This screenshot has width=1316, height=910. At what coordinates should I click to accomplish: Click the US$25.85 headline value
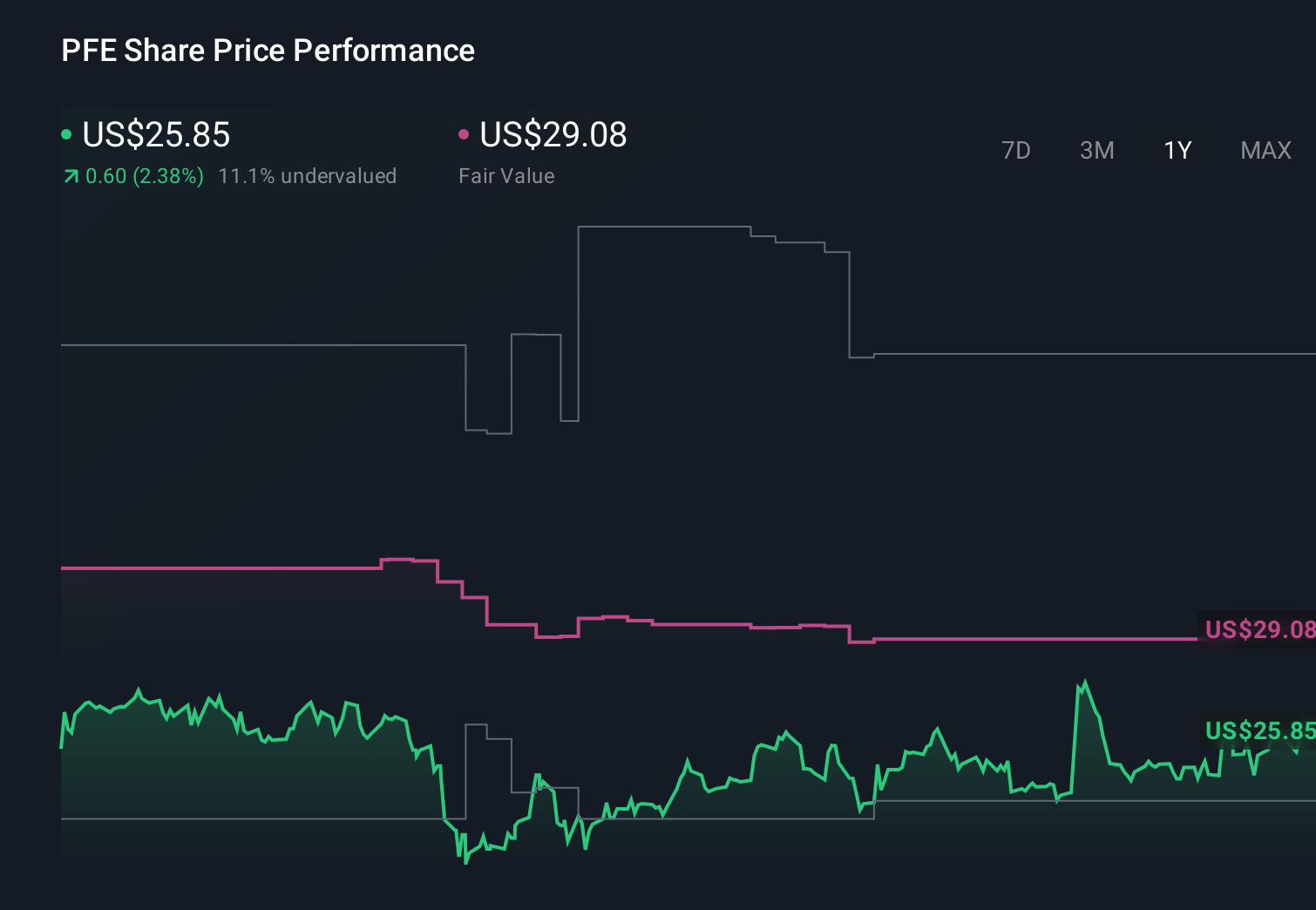[155, 136]
